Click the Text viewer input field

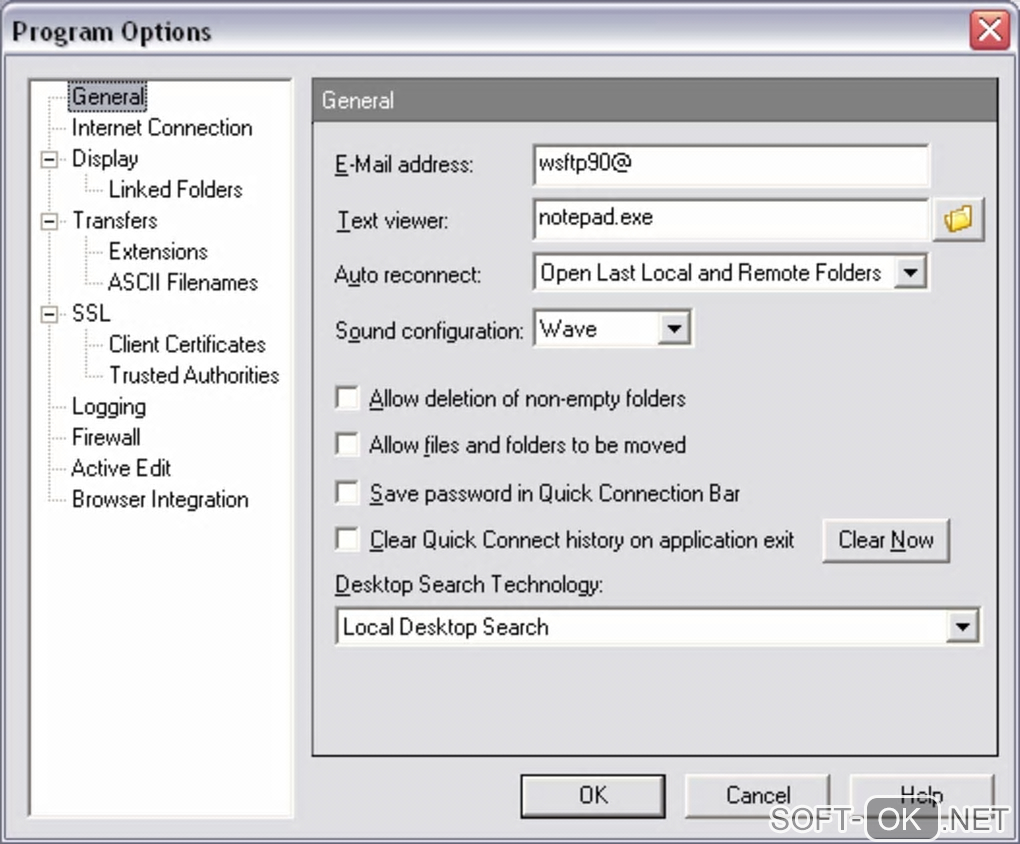(x=731, y=219)
